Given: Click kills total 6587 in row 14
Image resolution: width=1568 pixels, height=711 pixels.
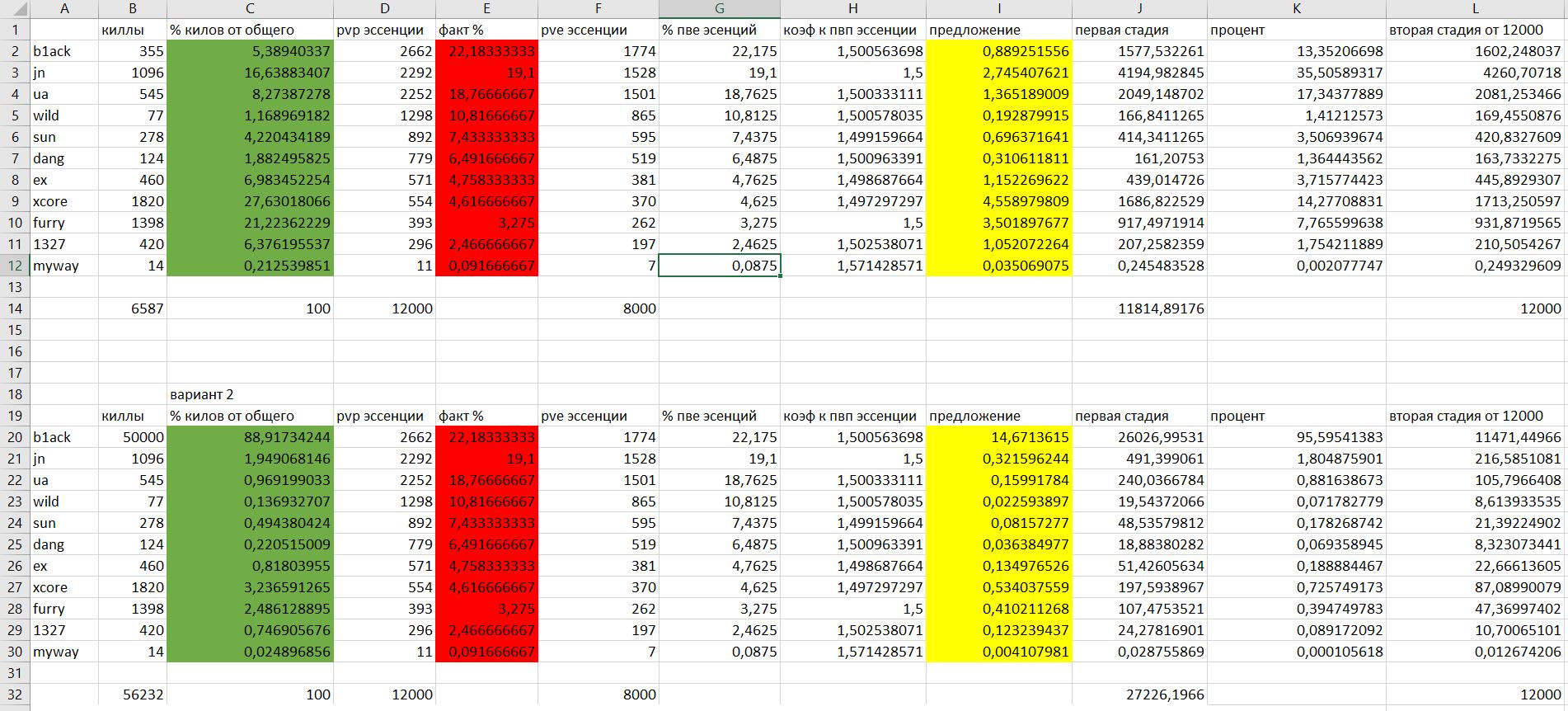Looking at the screenshot, I should coord(133,308).
